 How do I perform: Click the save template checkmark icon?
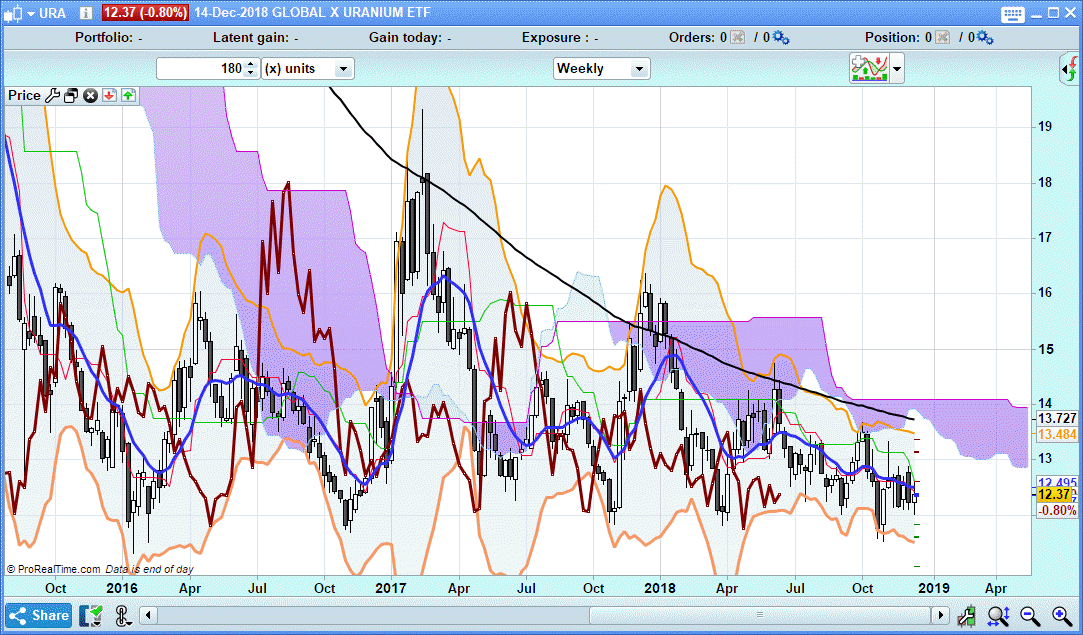(x=90, y=616)
